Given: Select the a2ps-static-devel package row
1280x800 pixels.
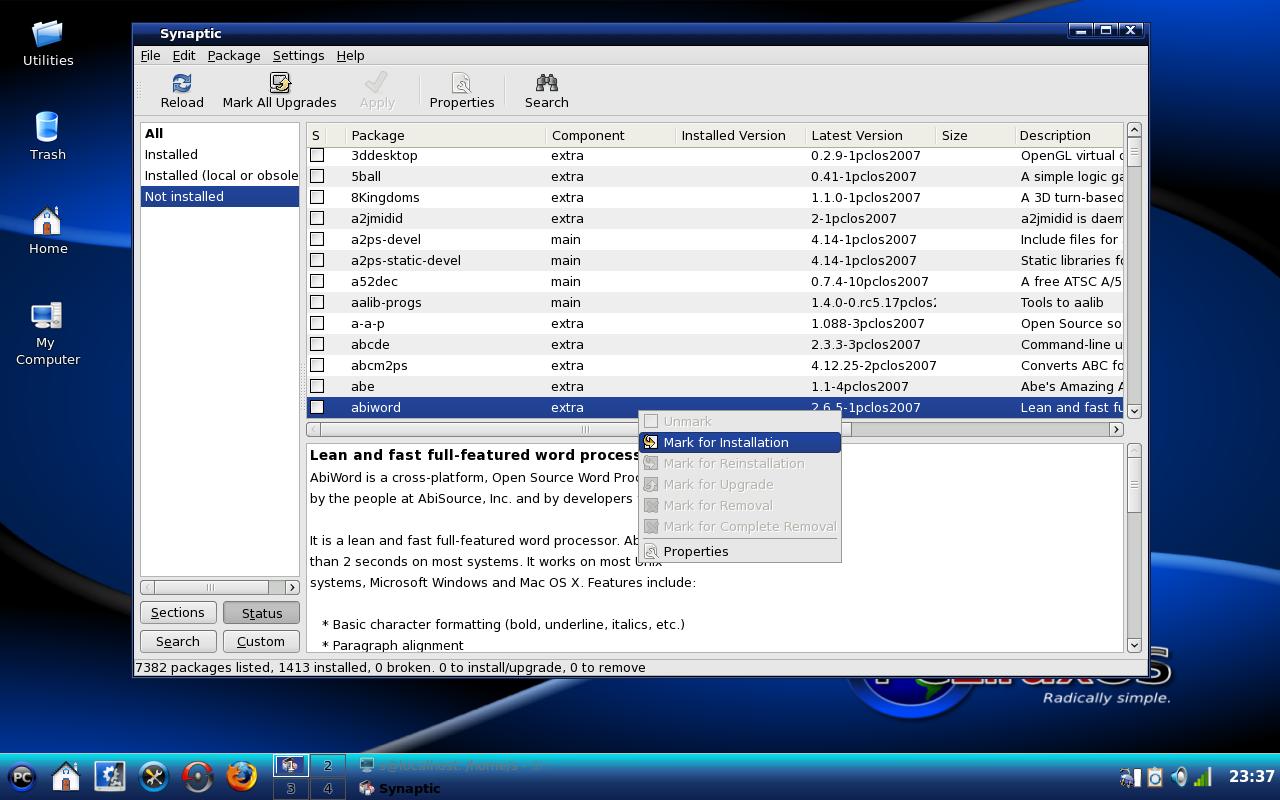Looking at the screenshot, I should [715, 260].
